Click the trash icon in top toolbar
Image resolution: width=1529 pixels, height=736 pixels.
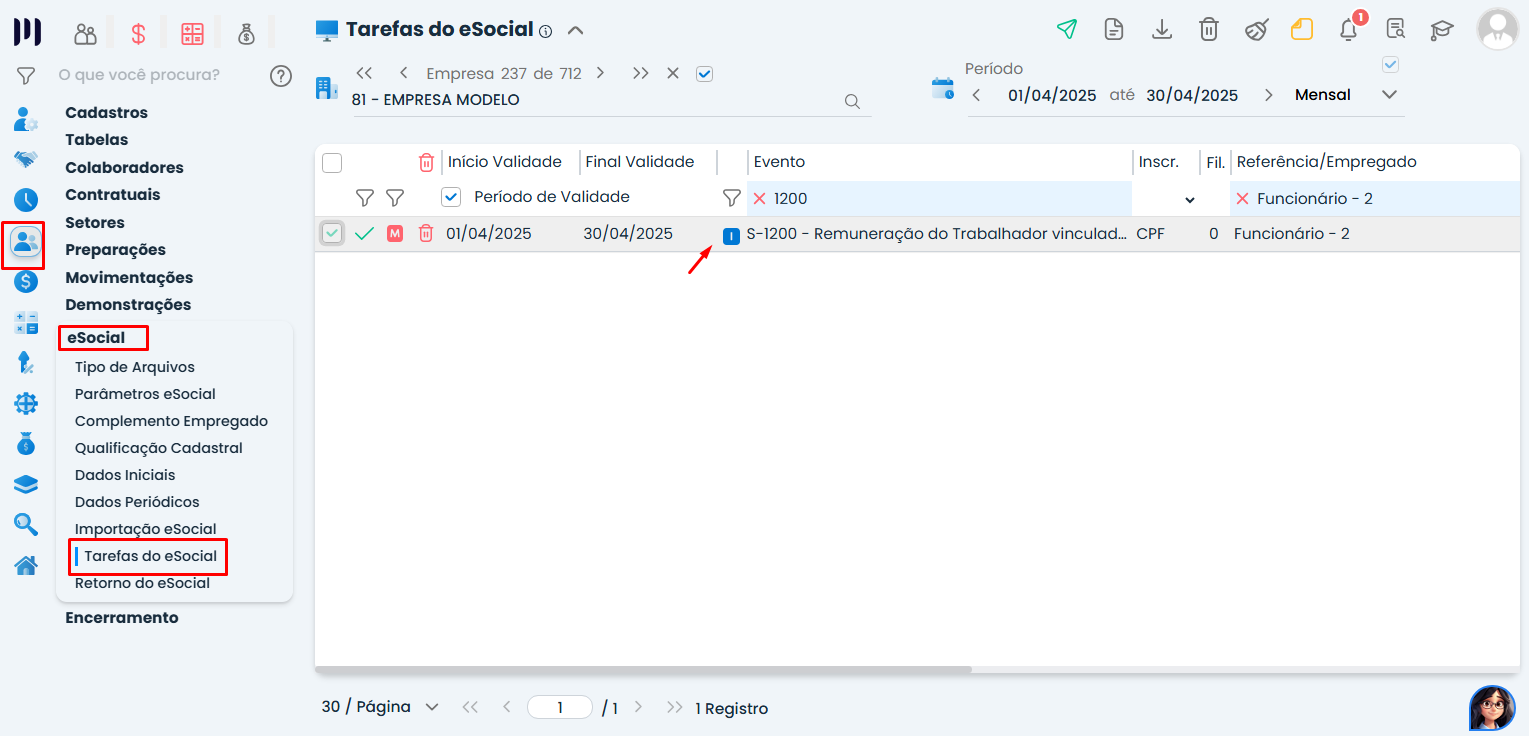(1208, 29)
